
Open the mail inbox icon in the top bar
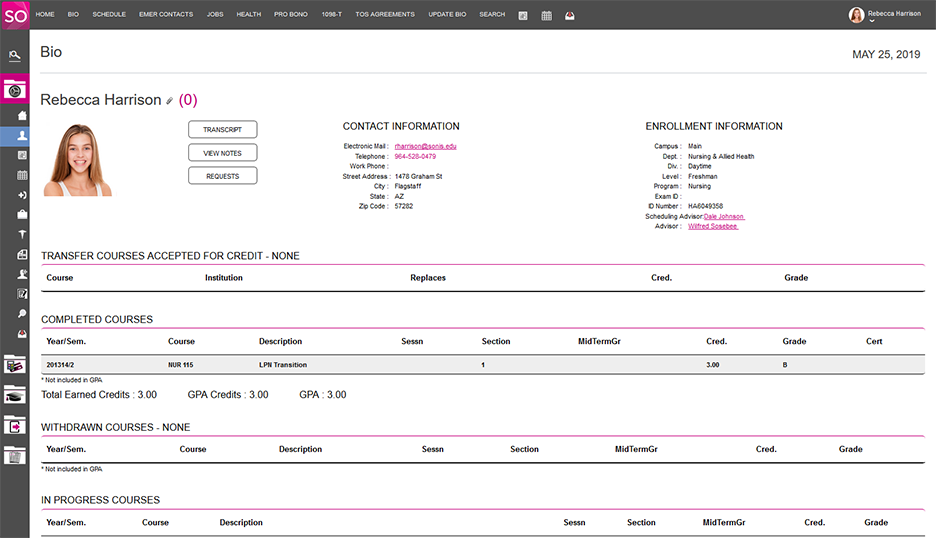point(569,15)
